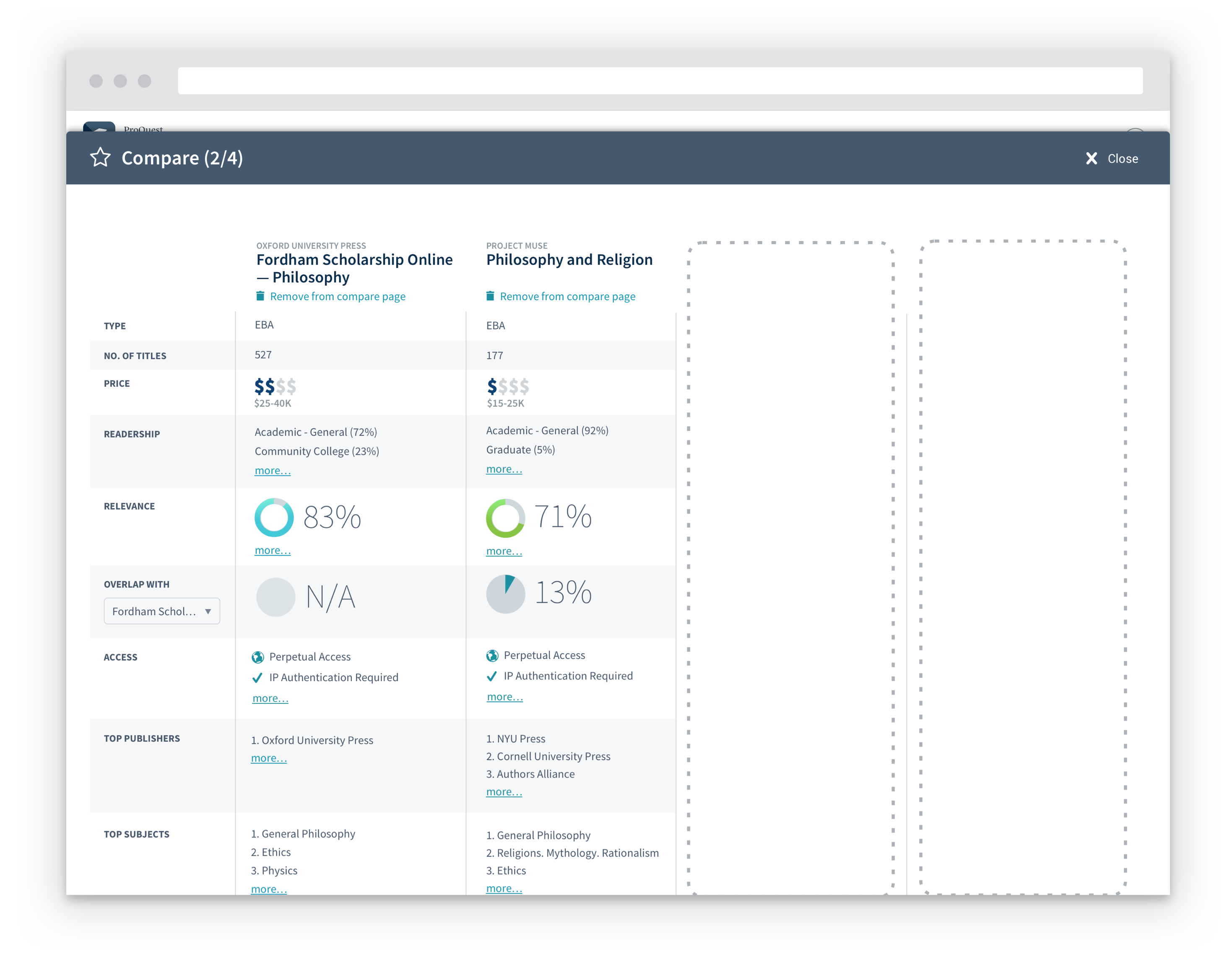Screen dimensions: 1232x958
Task: Expand more readership under Graduate (5%)
Action: pos(504,469)
